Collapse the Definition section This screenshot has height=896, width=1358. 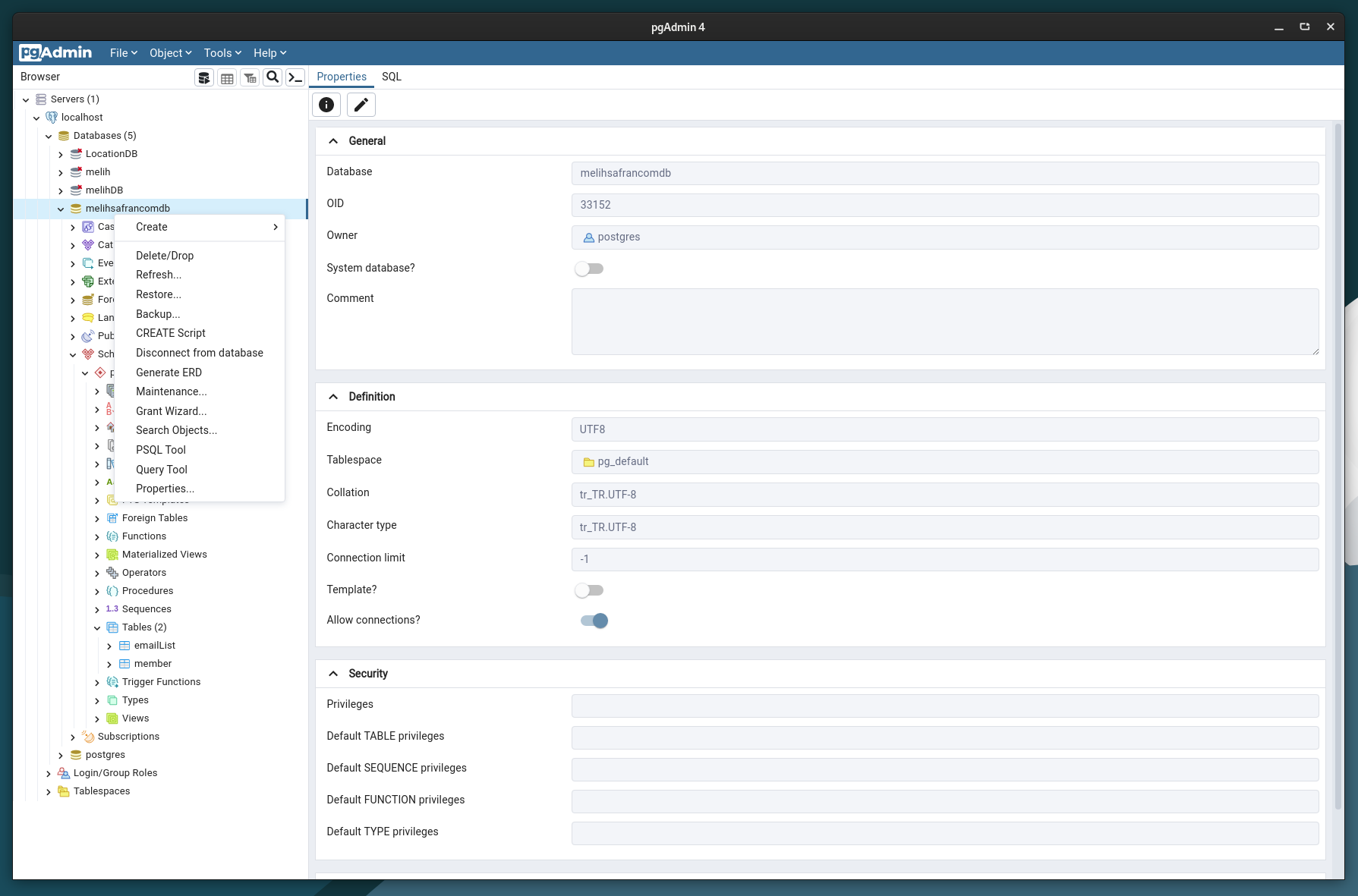click(333, 397)
